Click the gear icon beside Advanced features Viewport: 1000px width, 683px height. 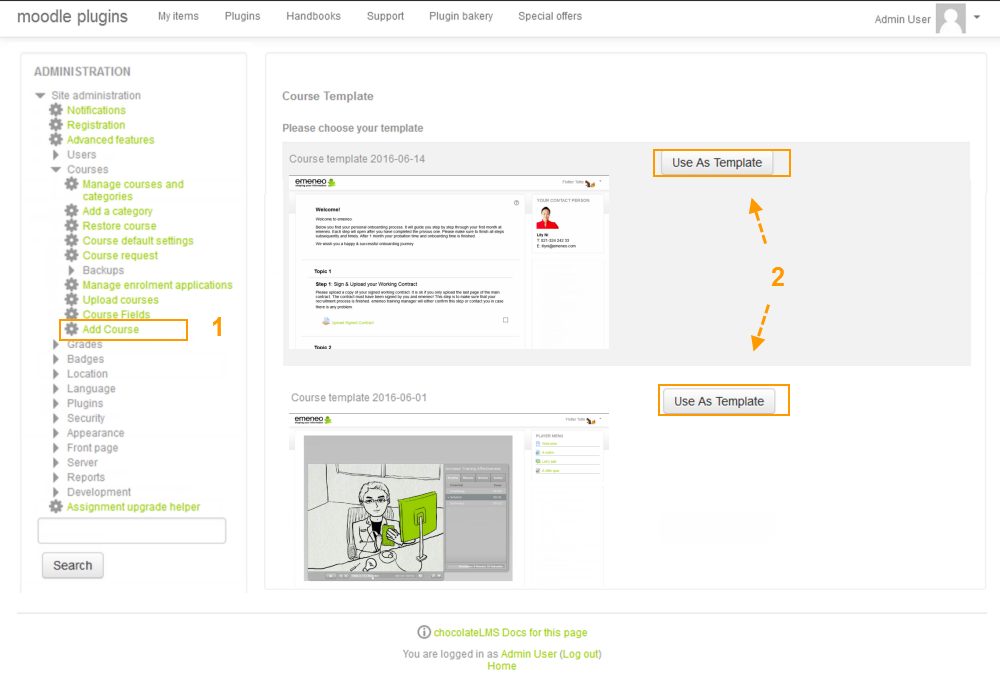click(56, 139)
